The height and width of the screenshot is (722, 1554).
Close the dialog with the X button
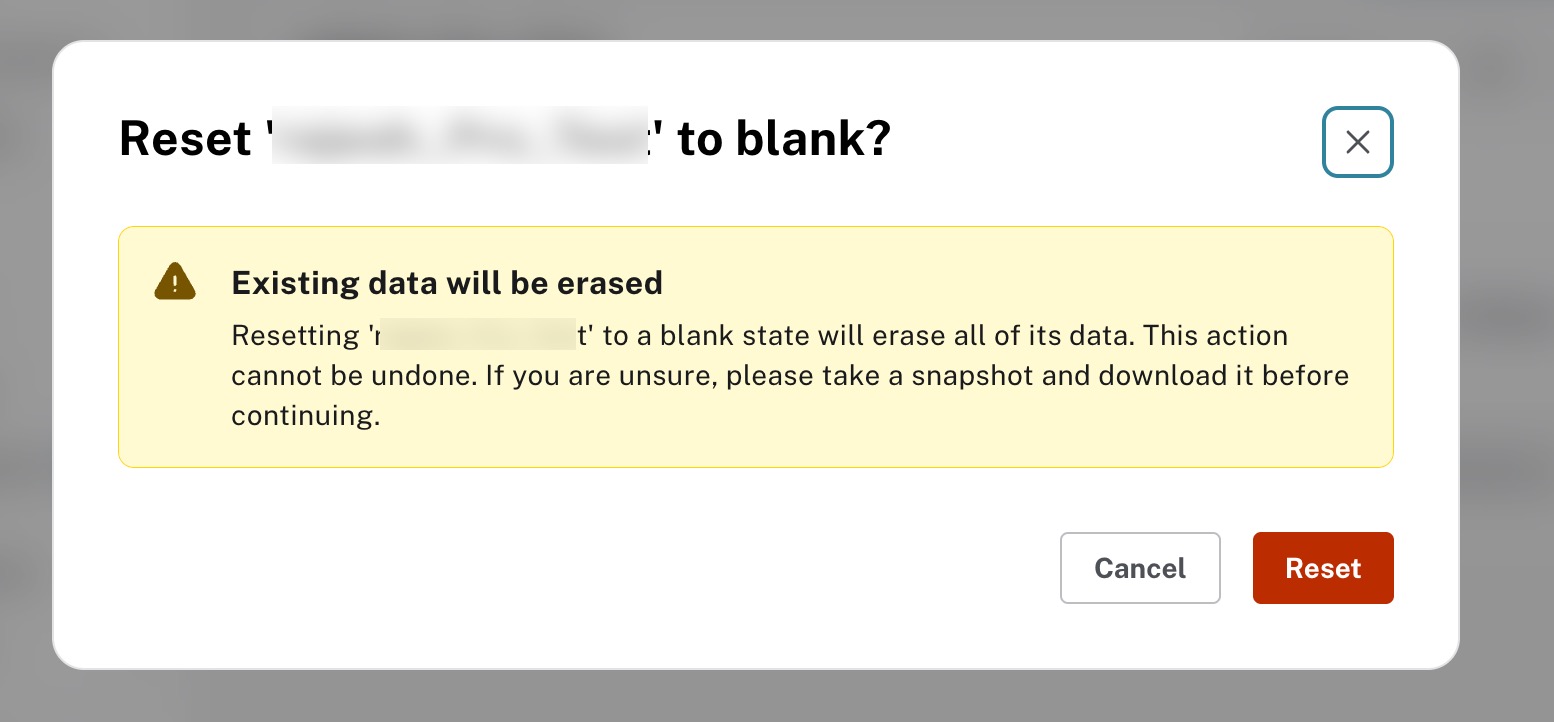click(1357, 142)
